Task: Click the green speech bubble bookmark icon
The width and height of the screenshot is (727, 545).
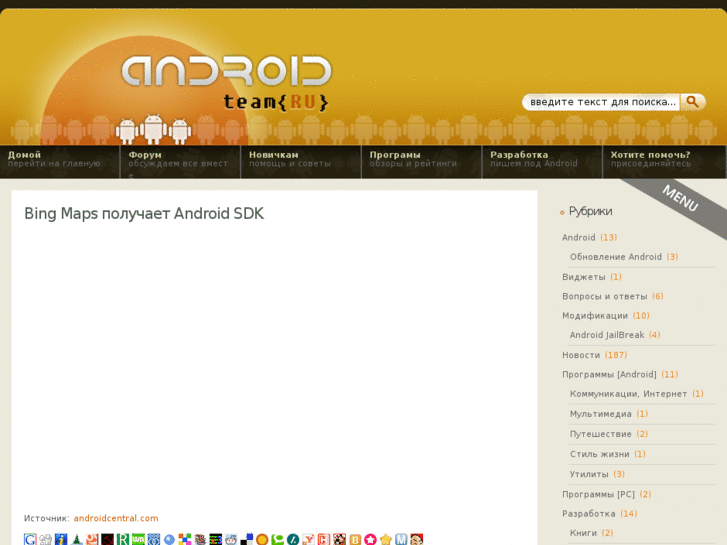Action: (277, 539)
